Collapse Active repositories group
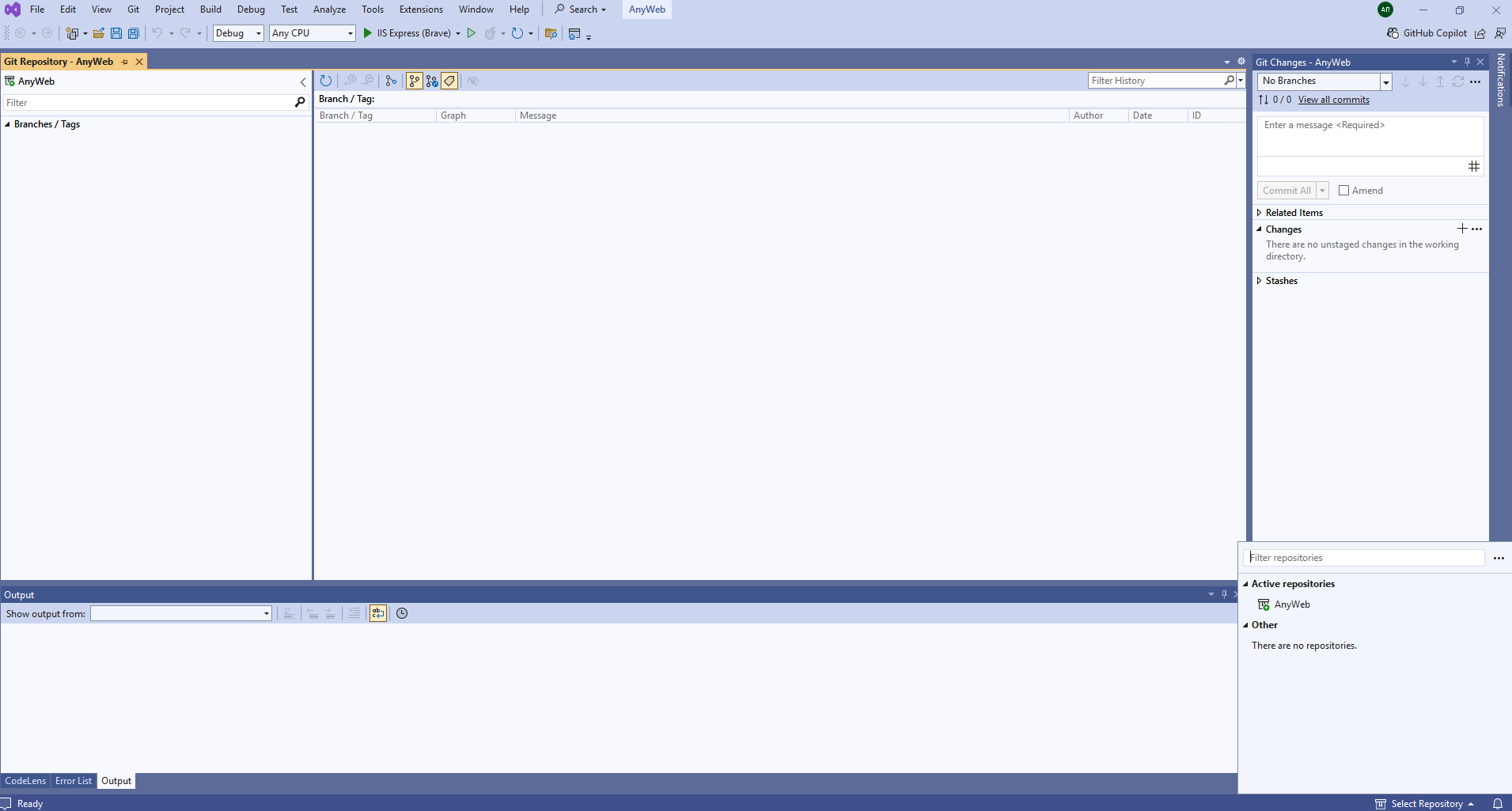 (x=1245, y=584)
